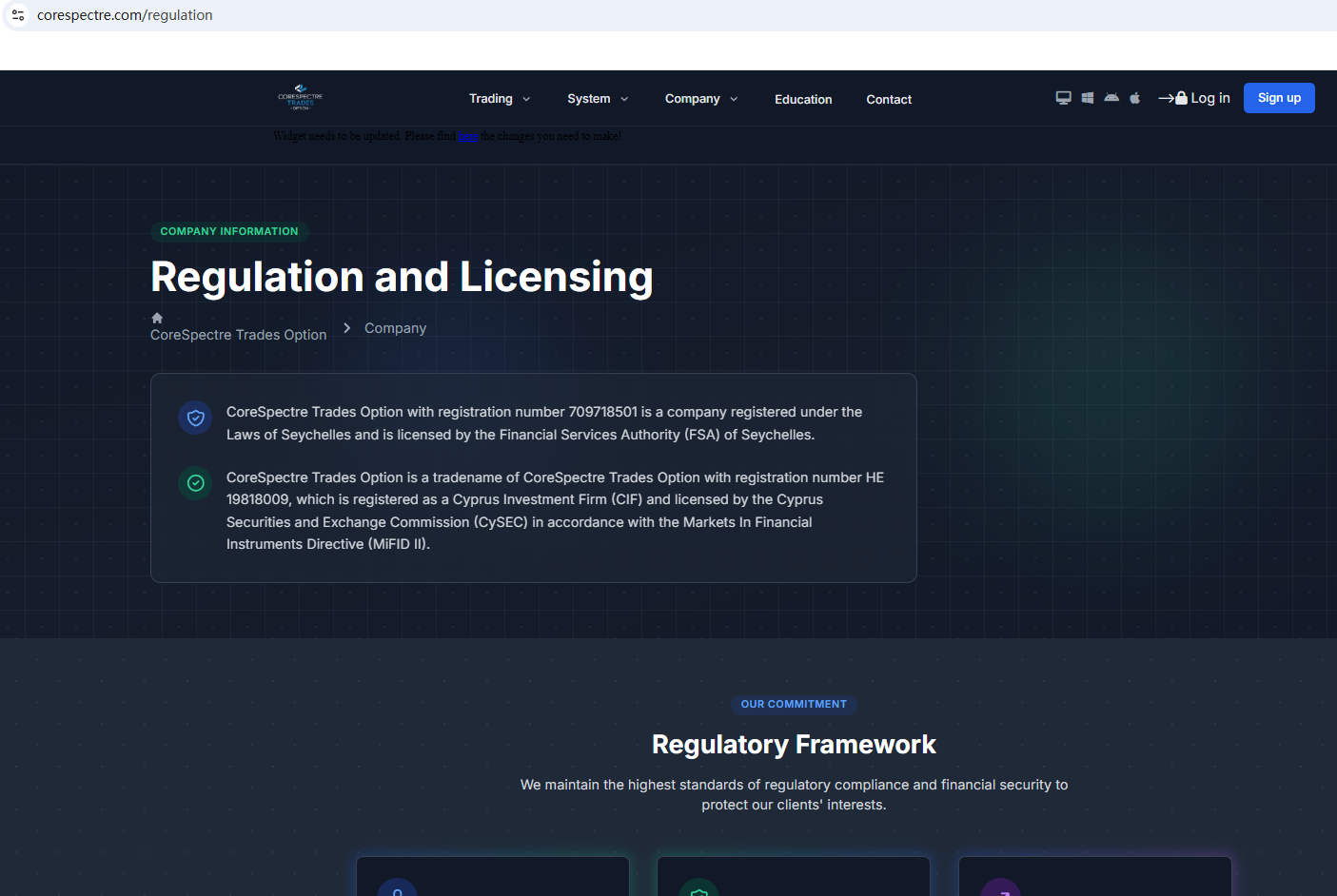1337x896 pixels.
Task: Expand the Company dropdown menu
Action: coord(700,99)
